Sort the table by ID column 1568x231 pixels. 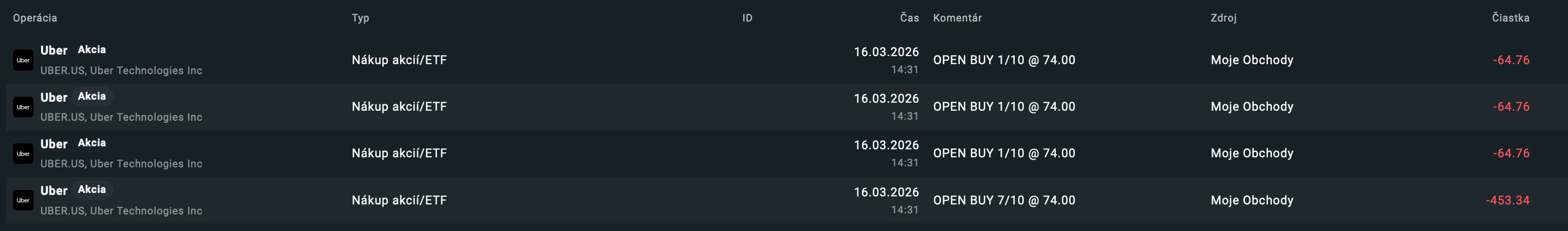[x=747, y=18]
